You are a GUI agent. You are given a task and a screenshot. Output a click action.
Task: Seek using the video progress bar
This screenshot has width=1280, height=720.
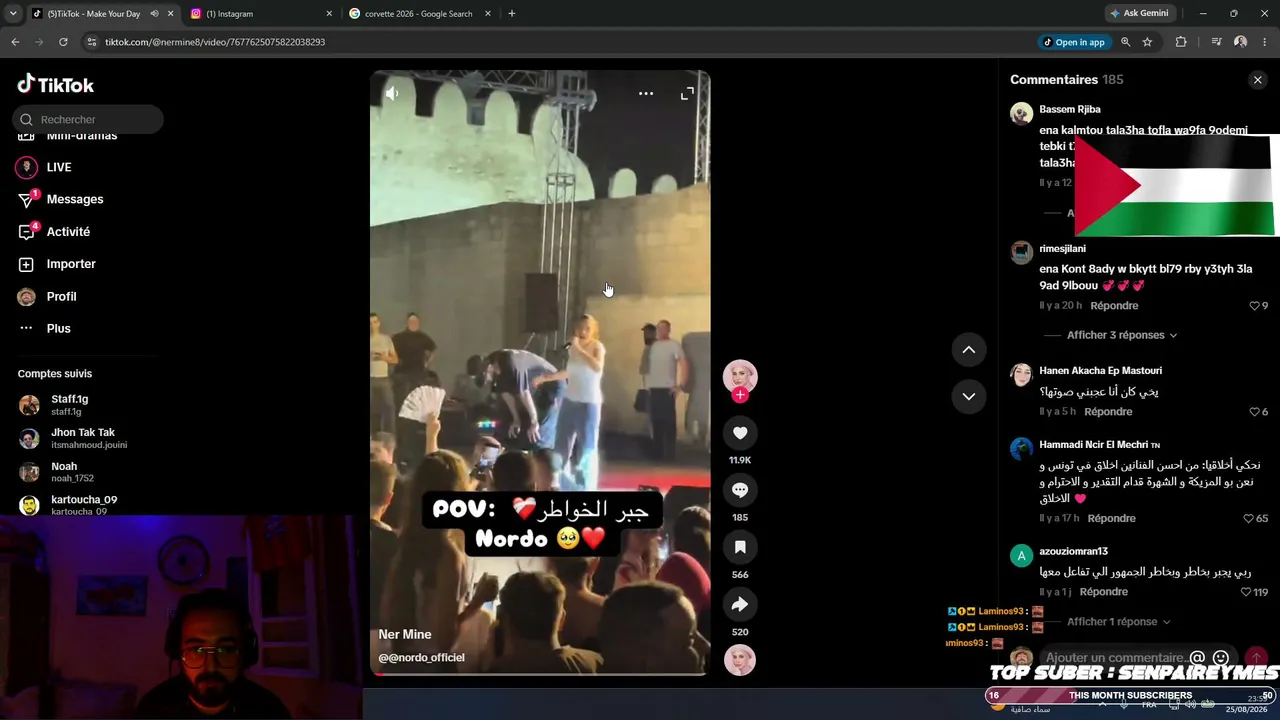(540, 674)
